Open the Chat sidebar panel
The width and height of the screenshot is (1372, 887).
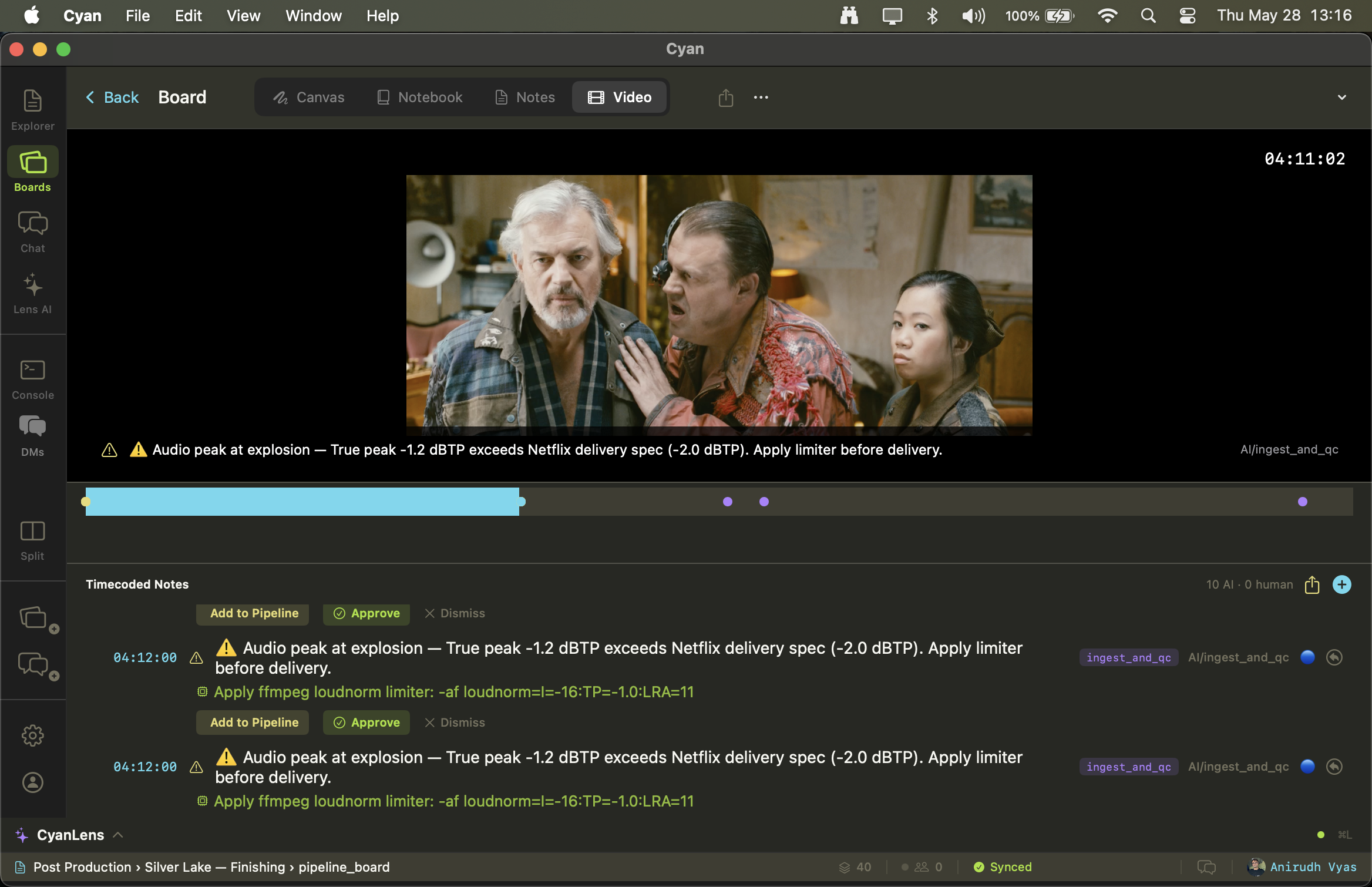point(33,232)
